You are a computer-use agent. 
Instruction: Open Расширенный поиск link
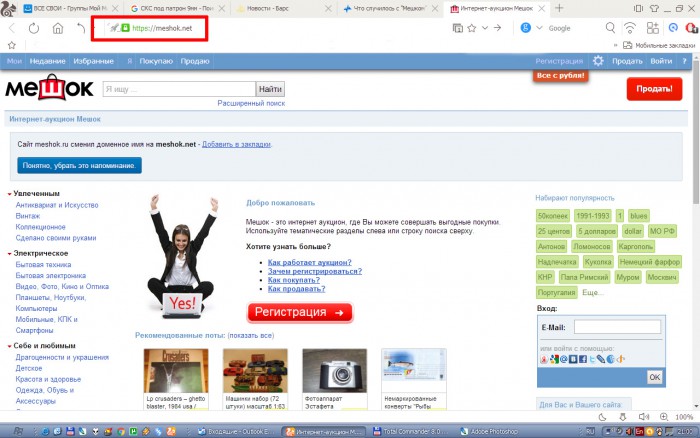click(251, 103)
